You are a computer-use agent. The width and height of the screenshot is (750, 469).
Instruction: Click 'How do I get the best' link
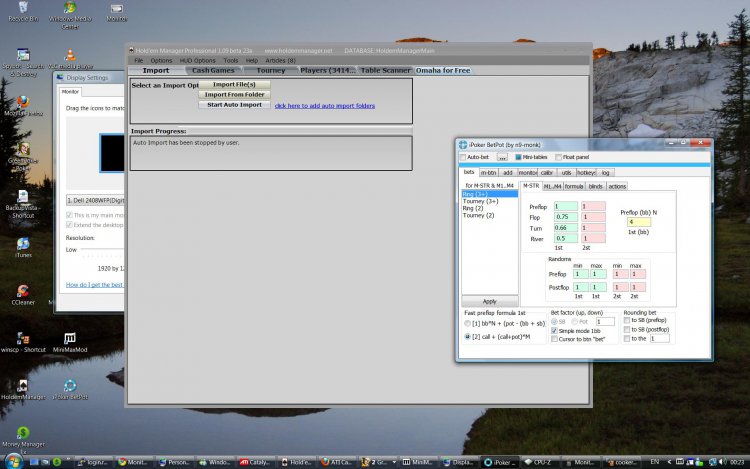click(x=95, y=284)
